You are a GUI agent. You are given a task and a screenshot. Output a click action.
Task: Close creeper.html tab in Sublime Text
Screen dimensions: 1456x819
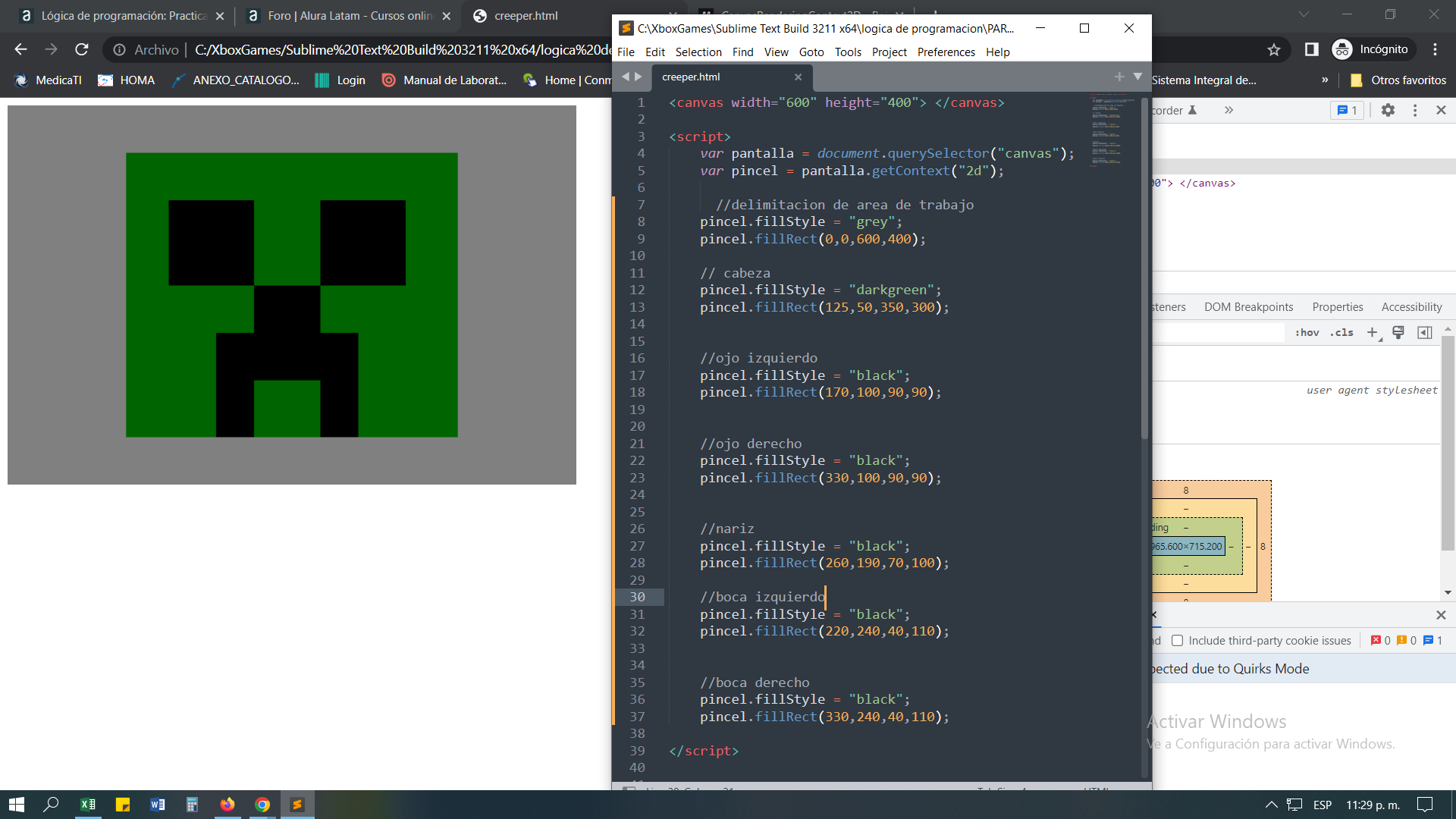798,77
